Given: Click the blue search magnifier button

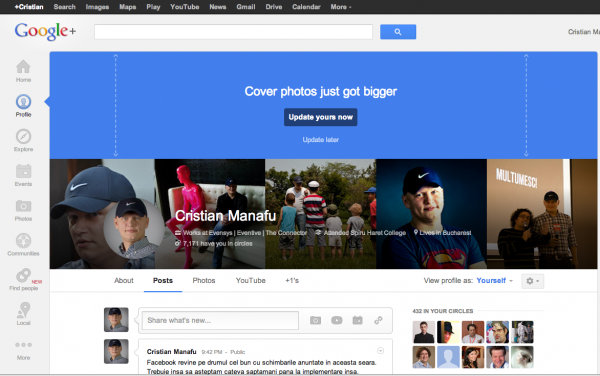Looking at the screenshot, I should (x=398, y=32).
